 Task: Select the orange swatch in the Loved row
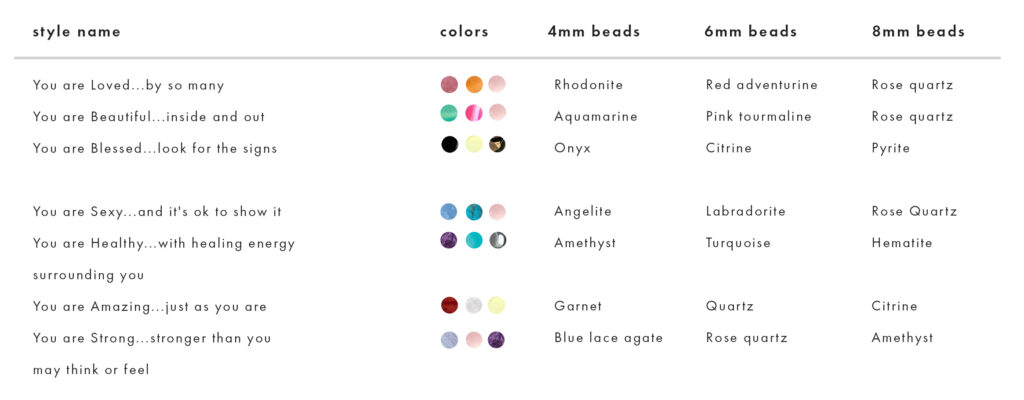(474, 84)
